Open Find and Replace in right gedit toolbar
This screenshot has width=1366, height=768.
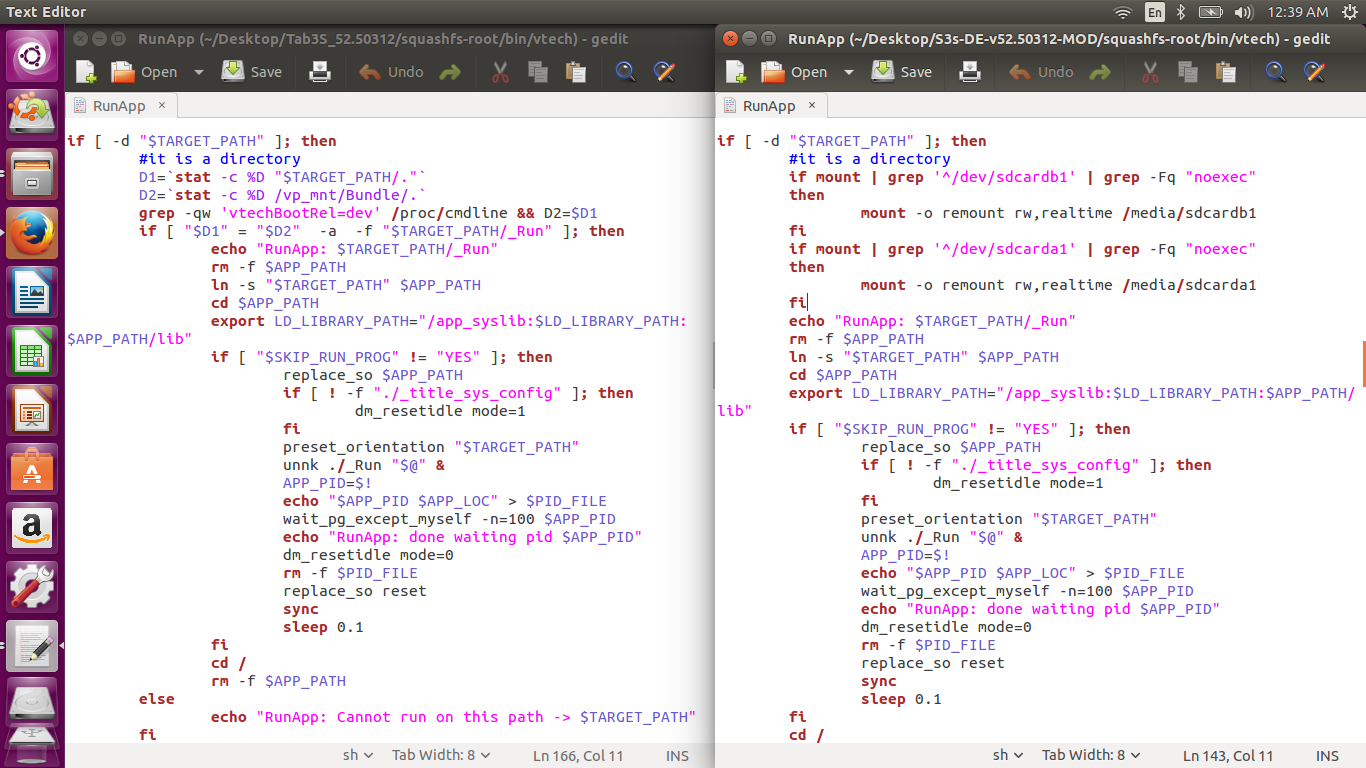[1313, 72]
